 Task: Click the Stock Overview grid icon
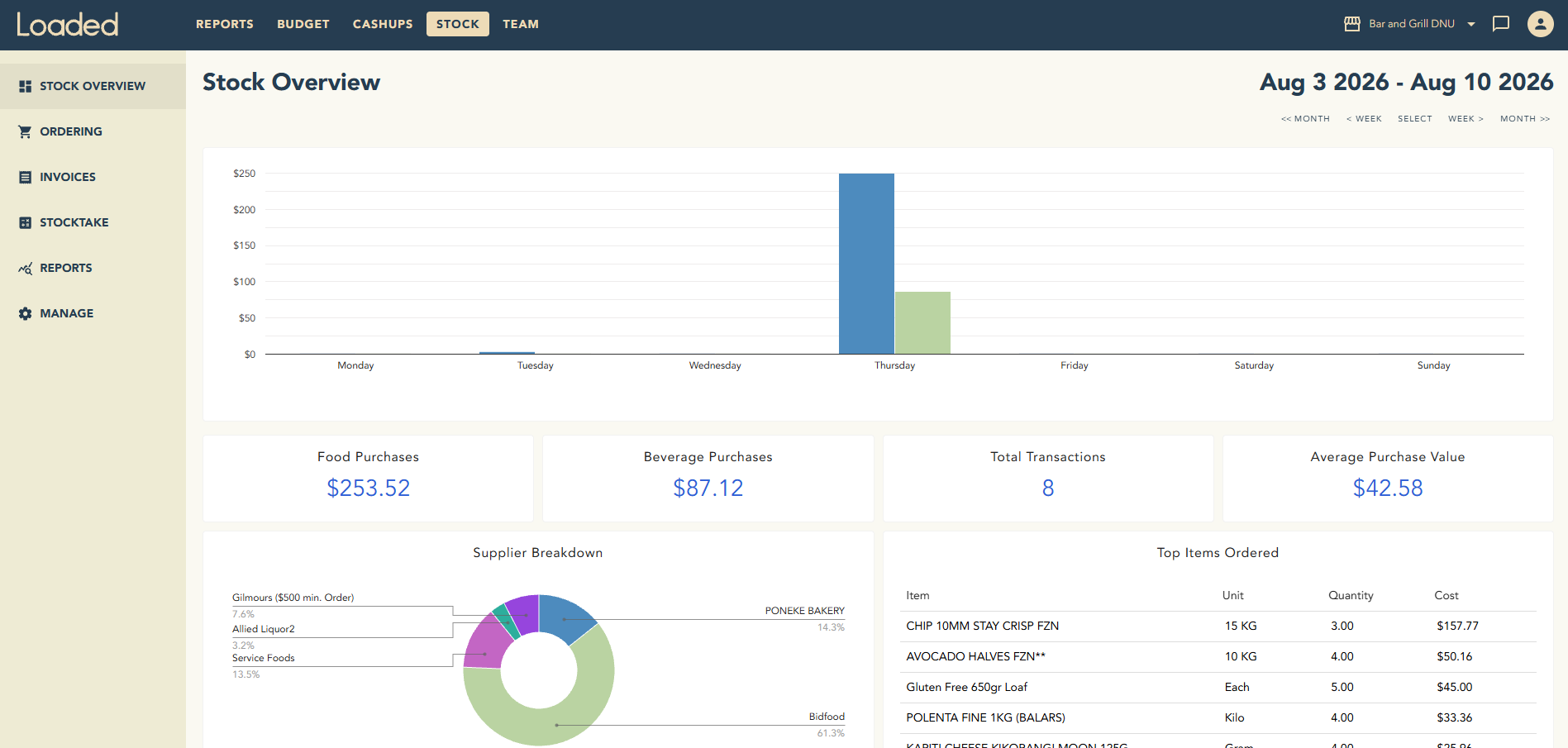click(25, 86)
